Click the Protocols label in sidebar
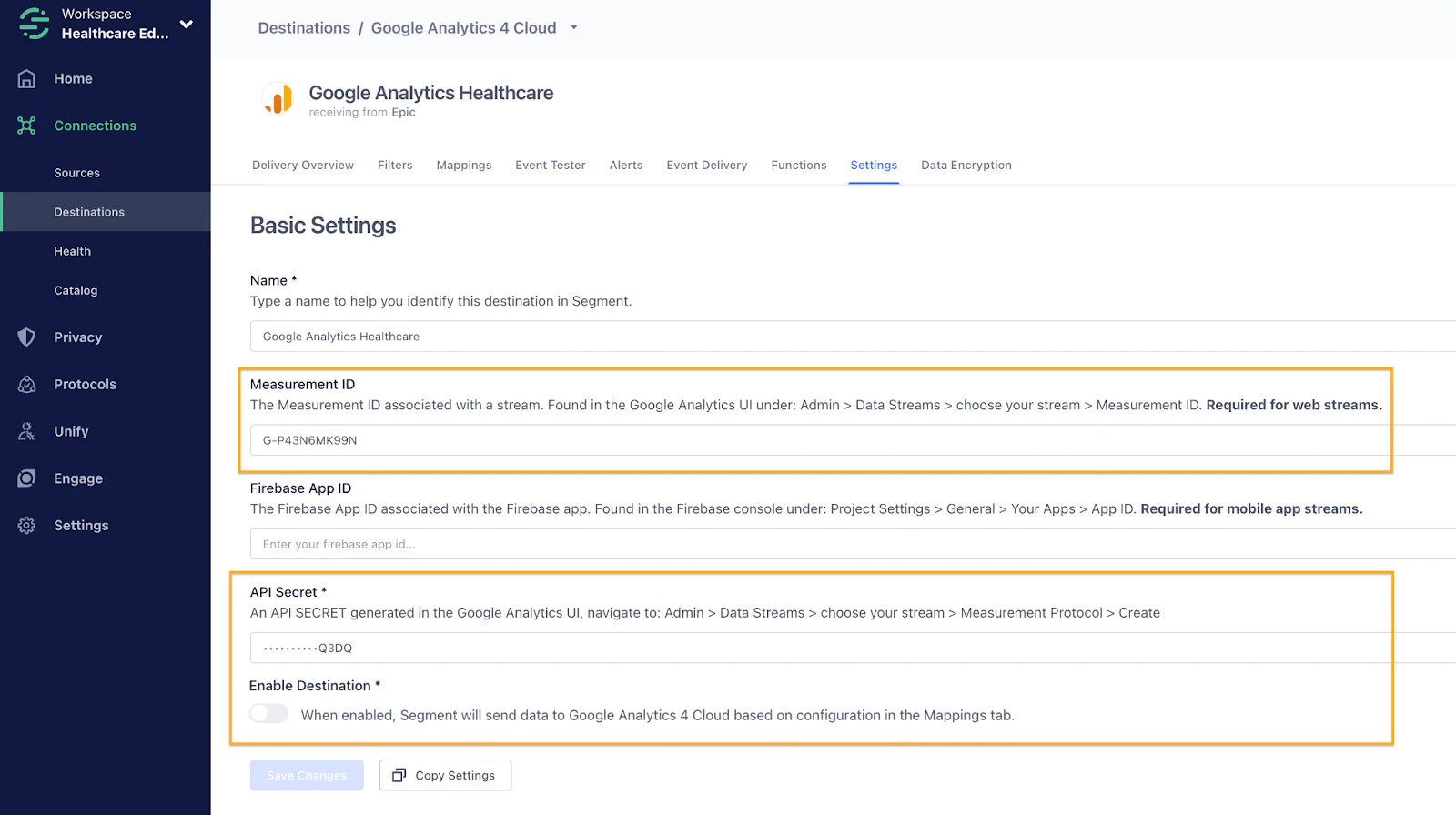 pos(85,385)
